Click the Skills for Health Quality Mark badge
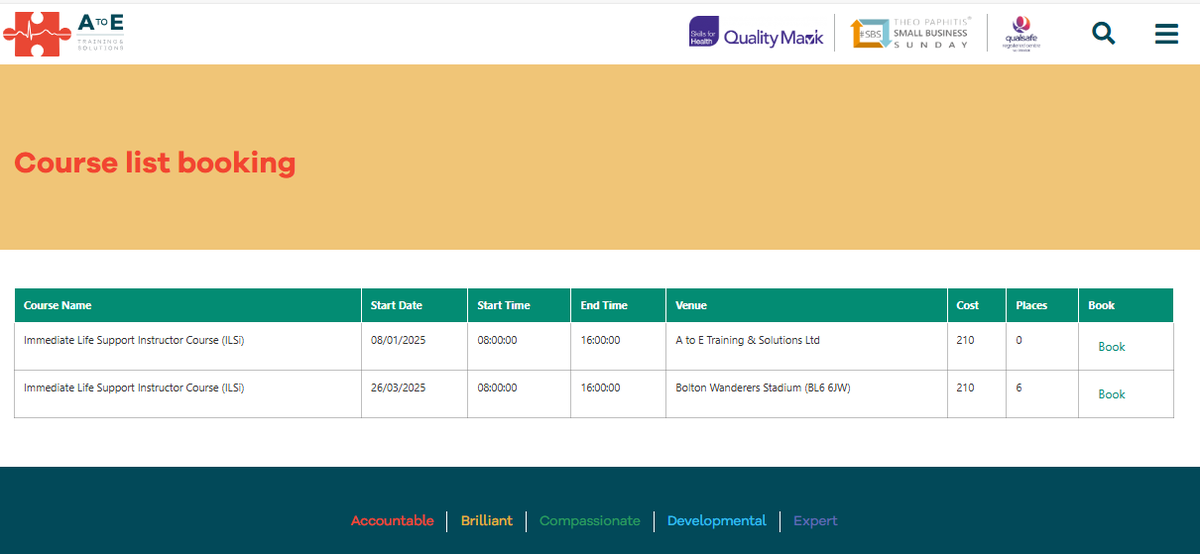This screenshot has height=554, width=1200. (757, 33)
